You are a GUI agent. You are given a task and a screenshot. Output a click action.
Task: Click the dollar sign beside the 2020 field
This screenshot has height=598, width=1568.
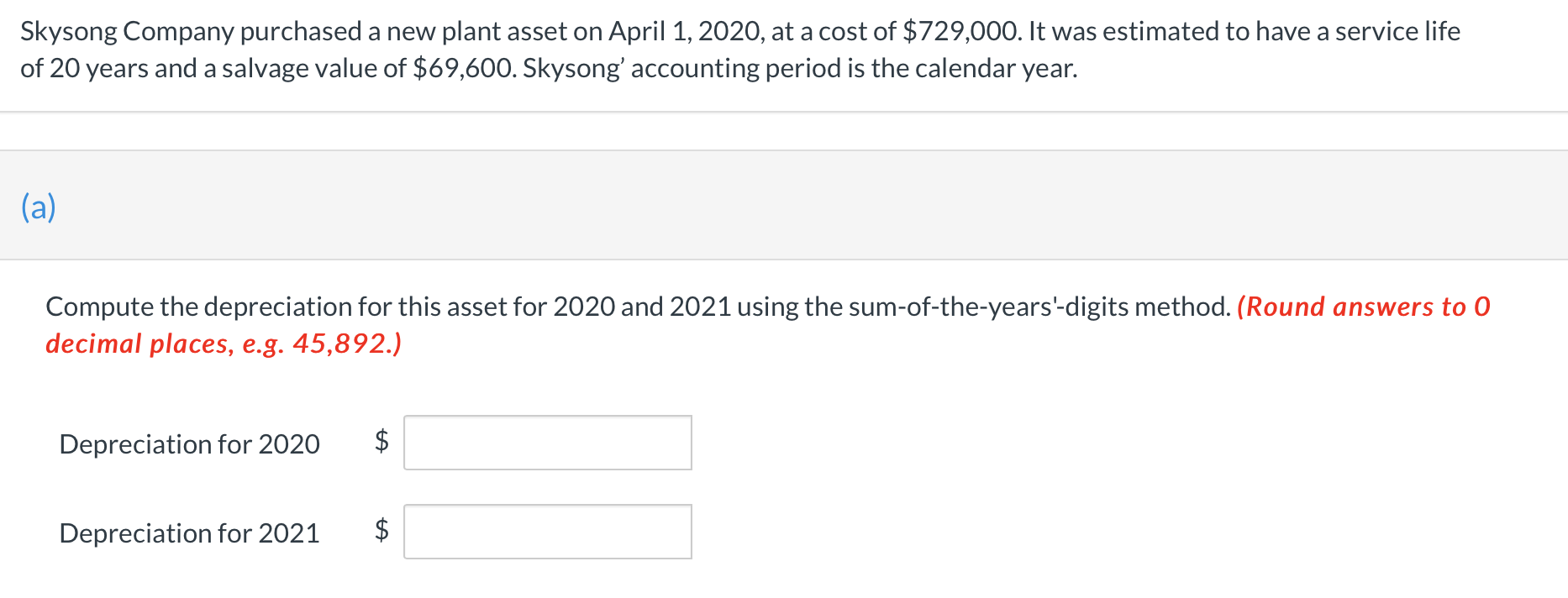click(x=381, y=441)
